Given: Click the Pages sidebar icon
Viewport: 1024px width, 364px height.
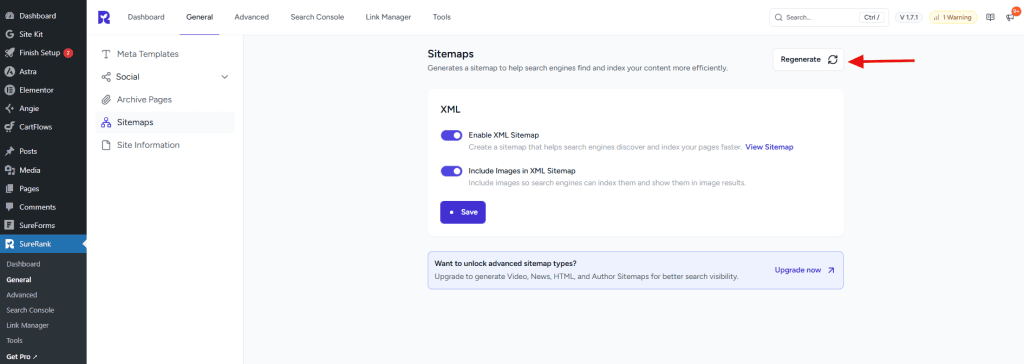Looking at the screenshot, I should [x=10, y=188].
